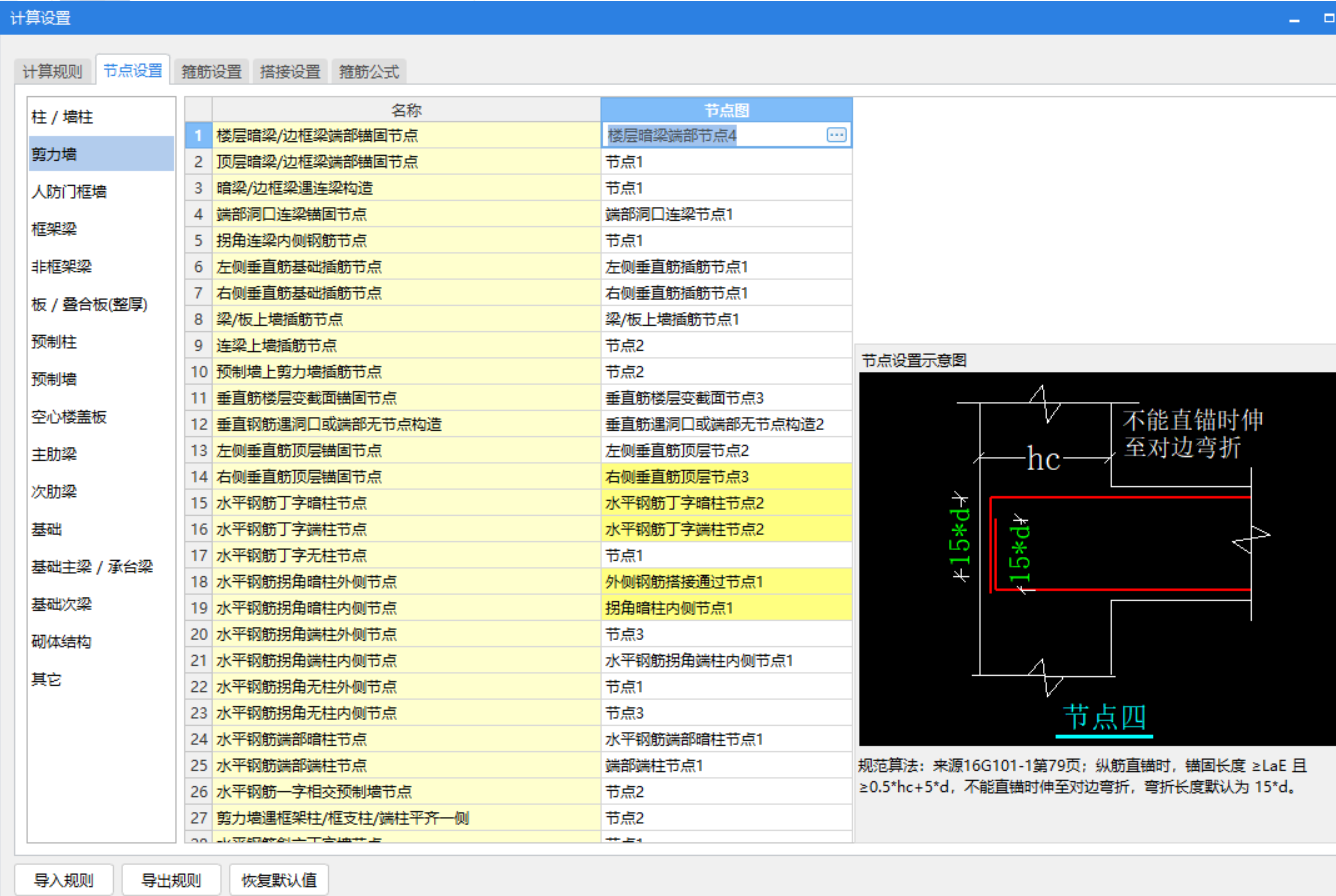Select 主肋梁 category

[101, 454]
